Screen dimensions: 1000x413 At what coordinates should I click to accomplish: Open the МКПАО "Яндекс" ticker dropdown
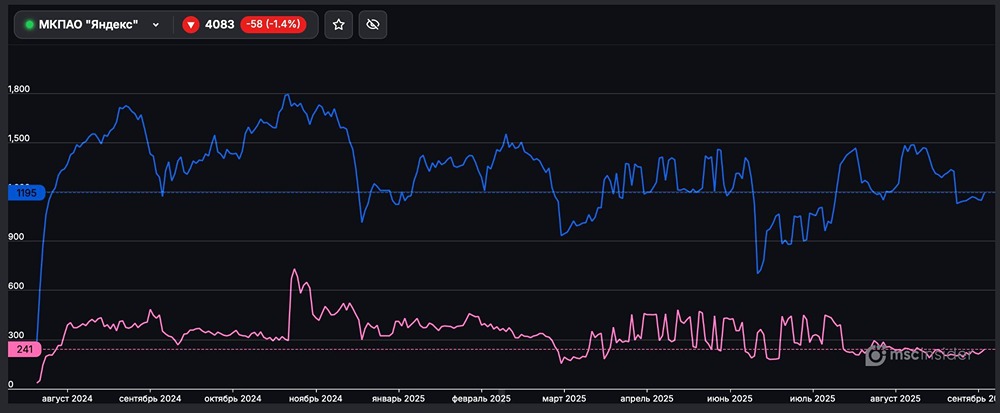pos(156,25)
